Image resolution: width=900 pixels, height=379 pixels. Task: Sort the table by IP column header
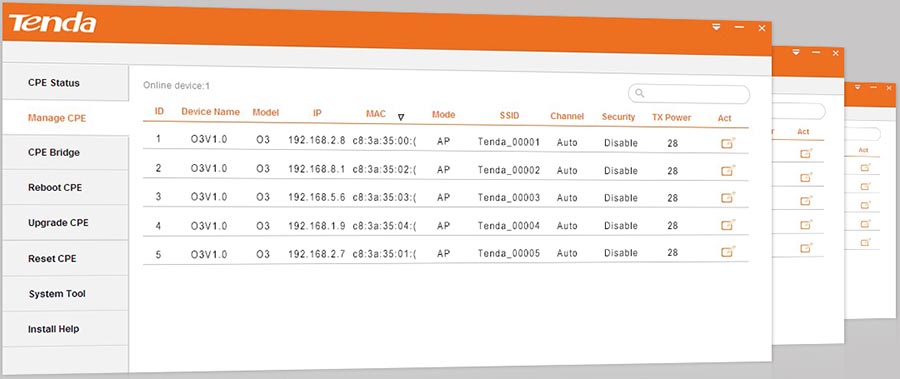tap(317, 114)
